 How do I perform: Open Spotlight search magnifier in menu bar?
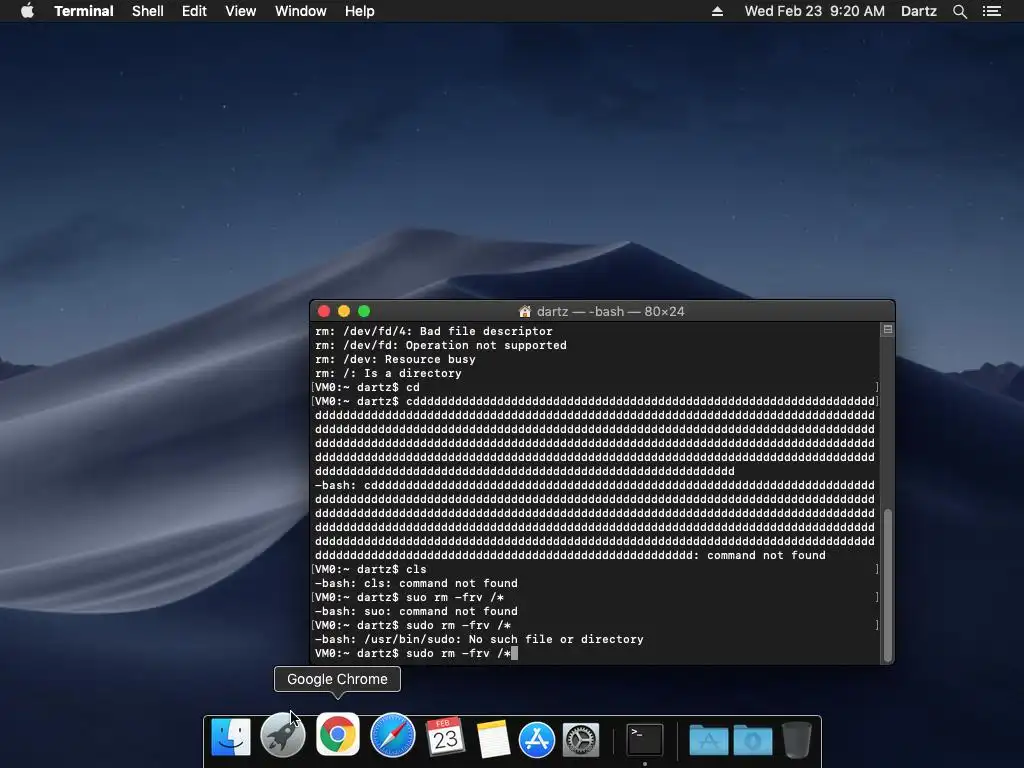(959, 11)
